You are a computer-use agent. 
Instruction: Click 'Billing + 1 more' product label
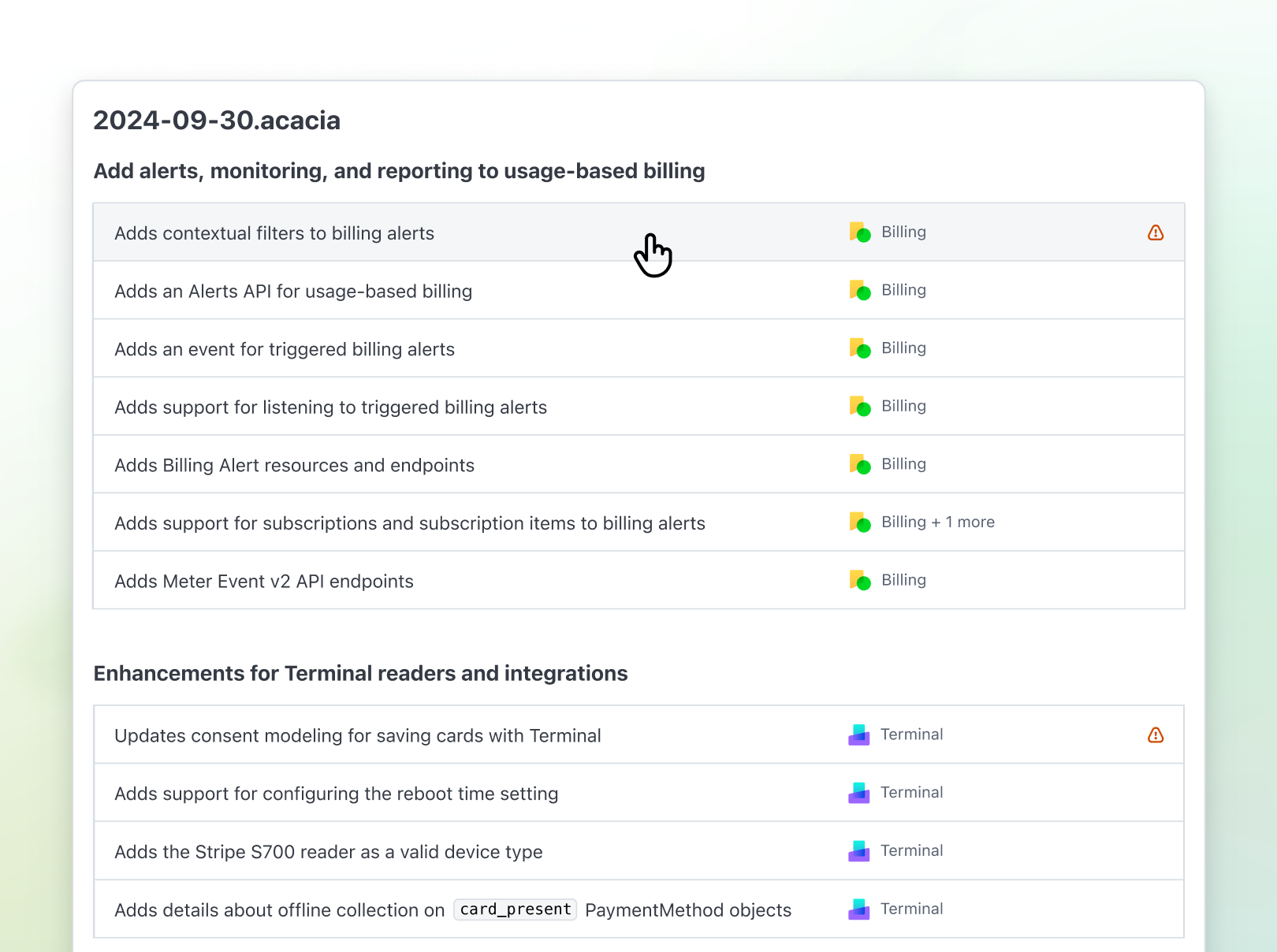[937, 522]
